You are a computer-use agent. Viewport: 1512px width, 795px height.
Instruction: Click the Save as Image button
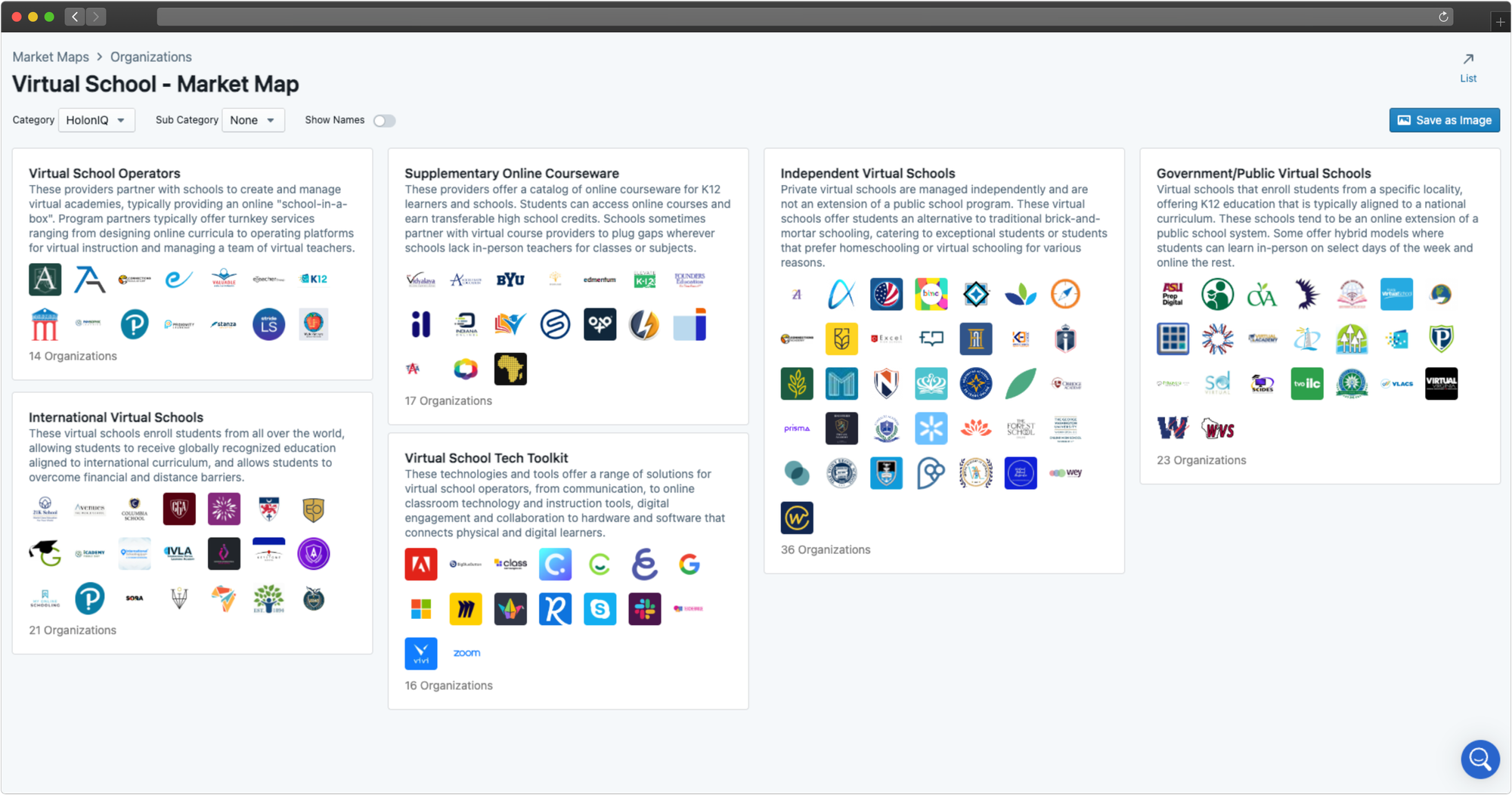[x=1445, y=120]
